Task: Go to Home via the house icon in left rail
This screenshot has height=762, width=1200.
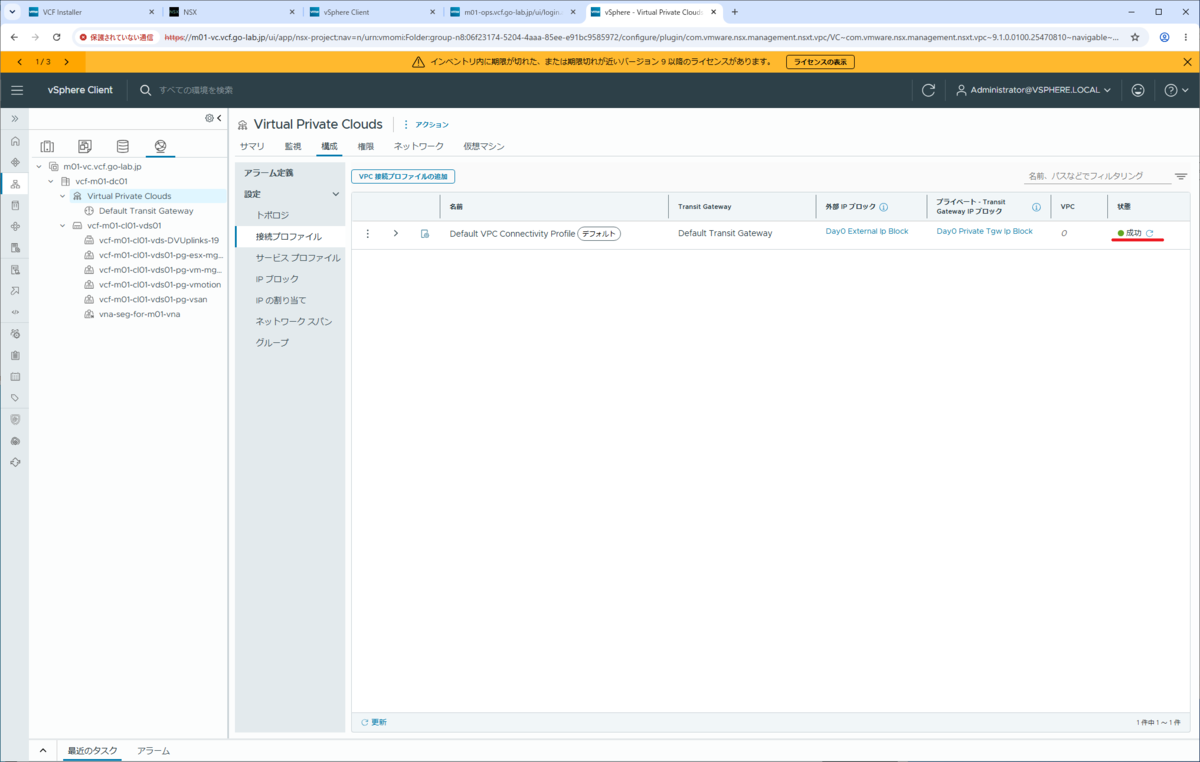Action: point(15,140)
